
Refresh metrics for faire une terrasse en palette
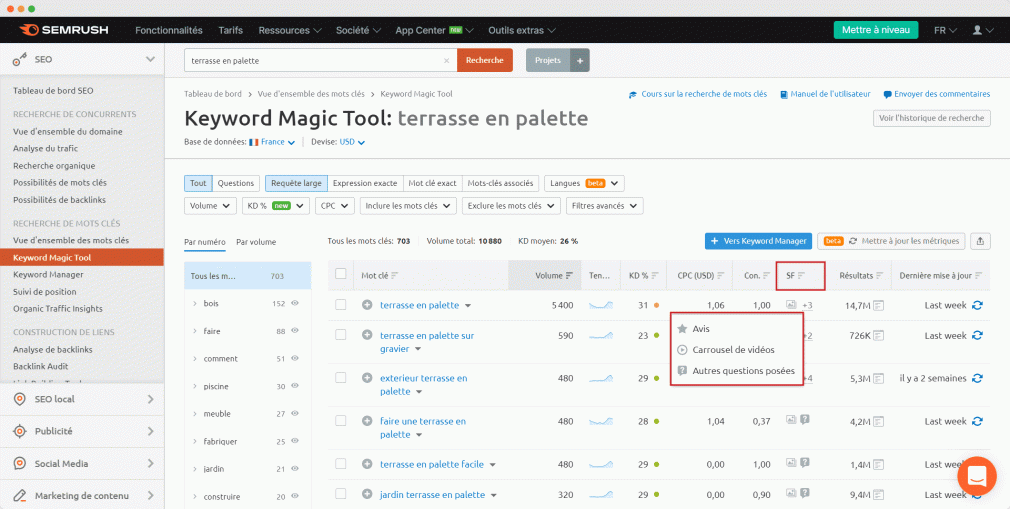coord(977,421)
